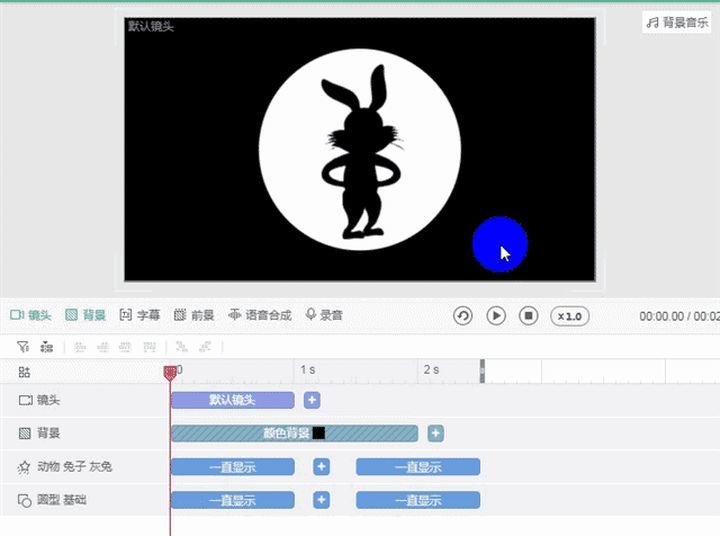The image size is (720, 536).
Task: Open the x1.0 playback speed selector
Action: 570,316
